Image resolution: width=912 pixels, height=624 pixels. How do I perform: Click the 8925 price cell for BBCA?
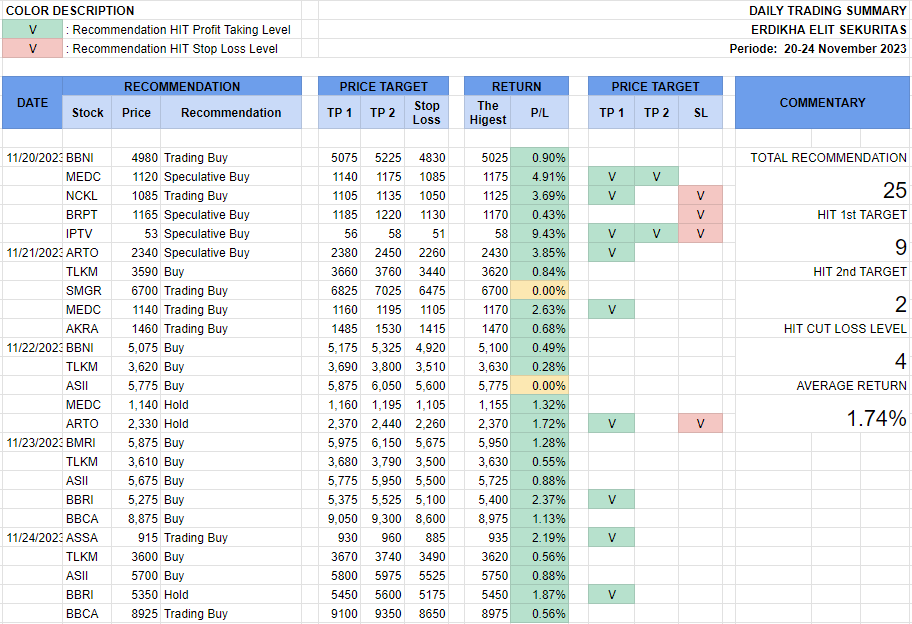pos(136,614)
